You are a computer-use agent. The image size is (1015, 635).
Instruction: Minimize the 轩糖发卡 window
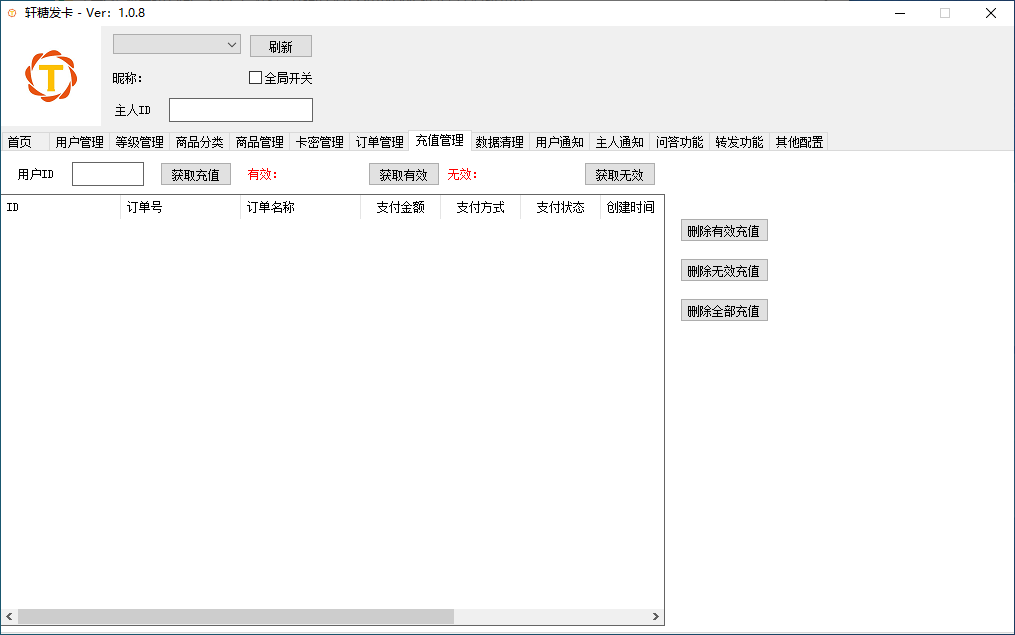[x=900, y=13]
